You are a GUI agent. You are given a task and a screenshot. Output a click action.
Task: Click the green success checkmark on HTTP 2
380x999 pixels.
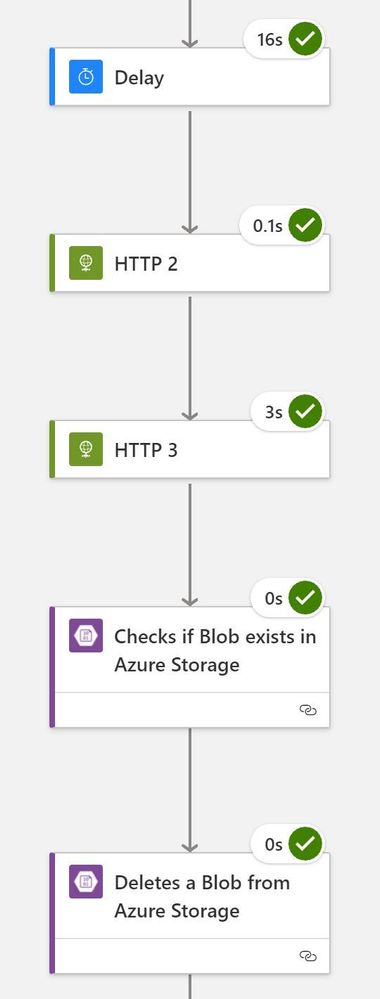305,226
